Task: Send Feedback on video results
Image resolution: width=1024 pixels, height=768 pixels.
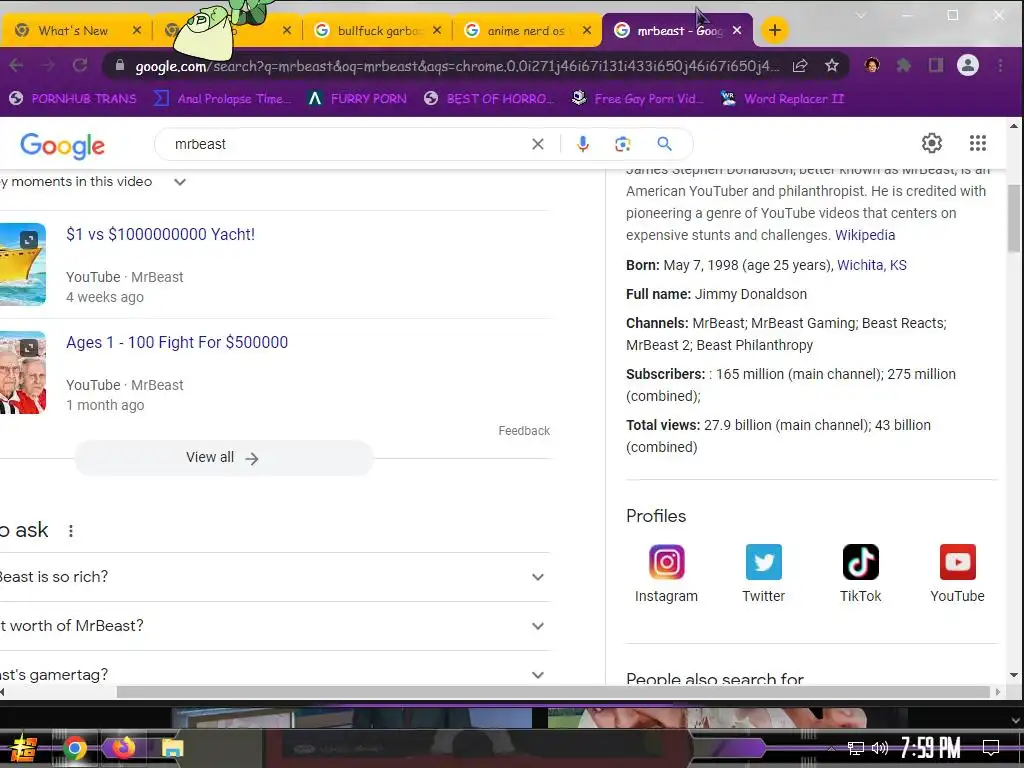Action: [524, 431]
